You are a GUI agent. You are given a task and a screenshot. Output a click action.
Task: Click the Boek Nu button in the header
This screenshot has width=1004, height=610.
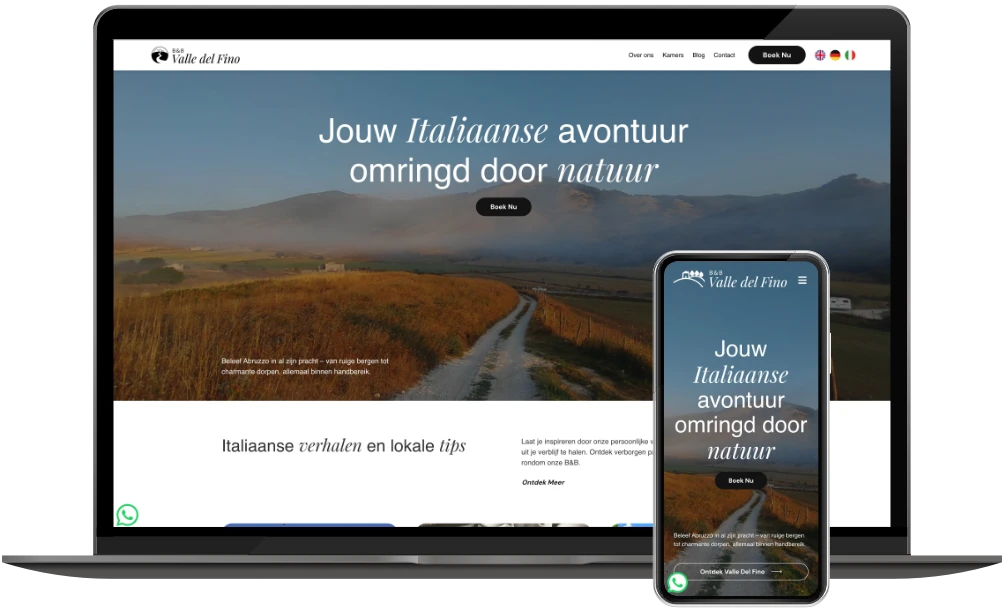pyautogui.click(x=776, y=55)
